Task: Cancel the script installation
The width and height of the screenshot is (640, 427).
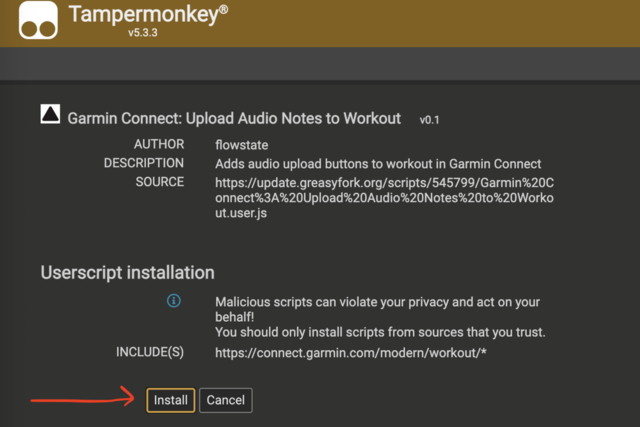Action: (x=226, y=400)
